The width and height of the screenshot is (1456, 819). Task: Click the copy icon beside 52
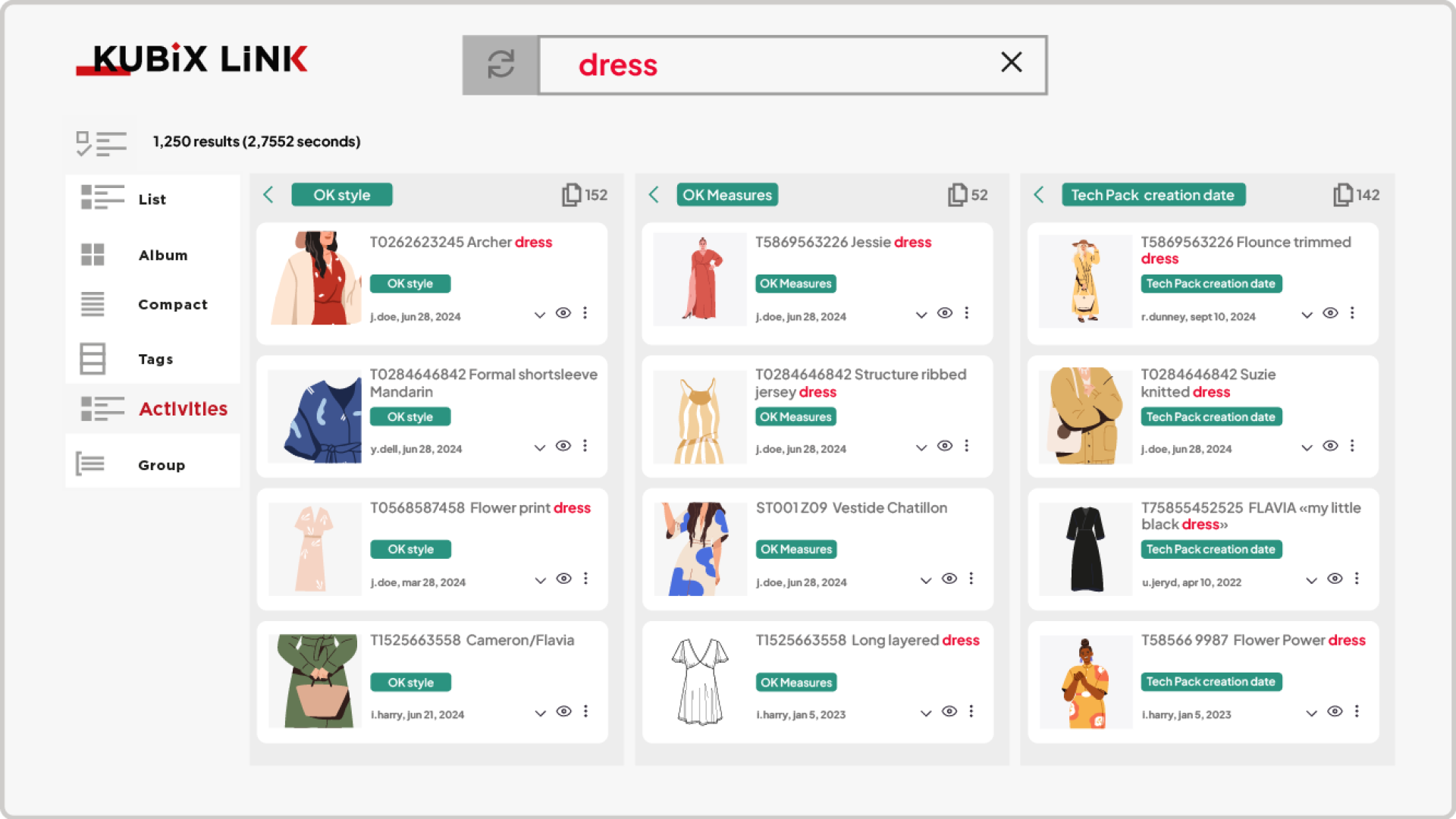[x=957, y=195]
